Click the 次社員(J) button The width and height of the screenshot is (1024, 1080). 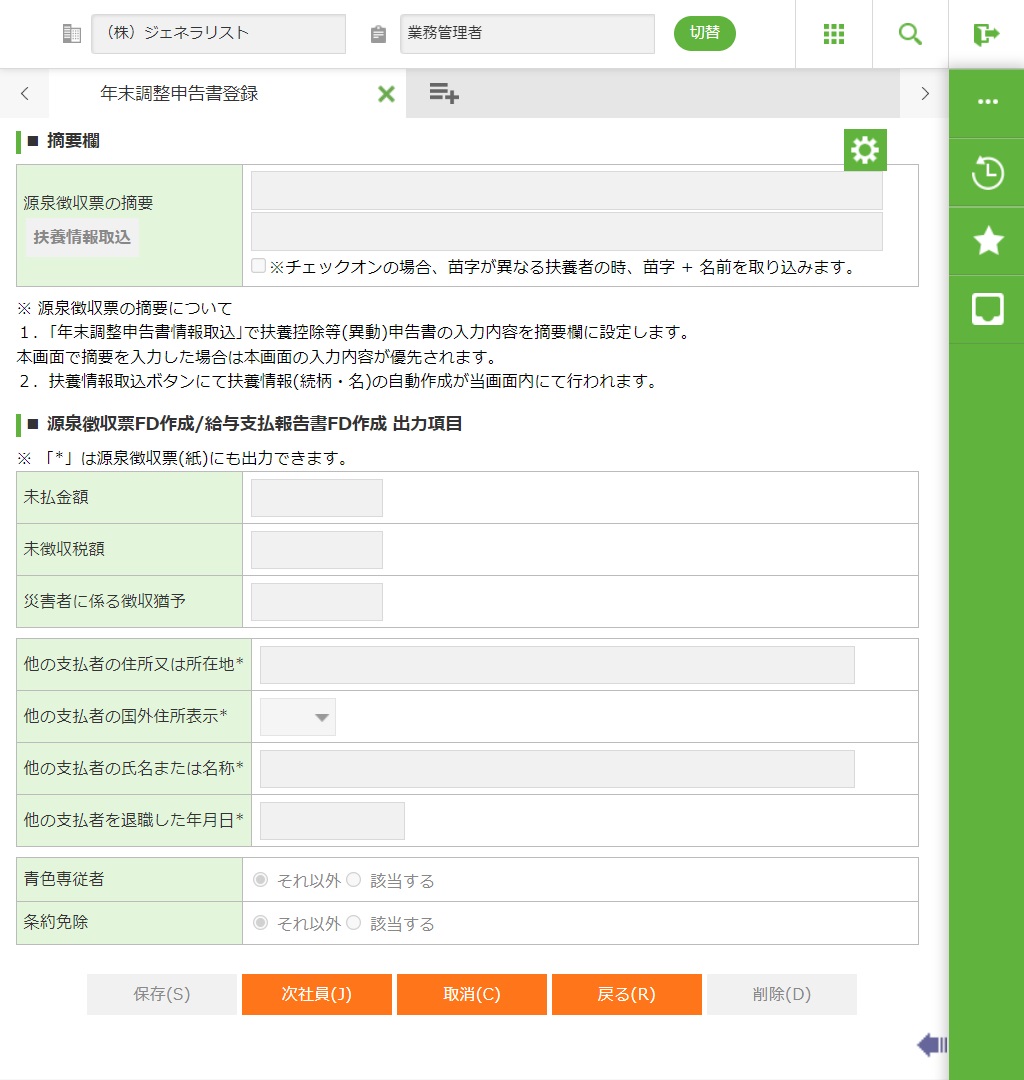coord(316,994)
